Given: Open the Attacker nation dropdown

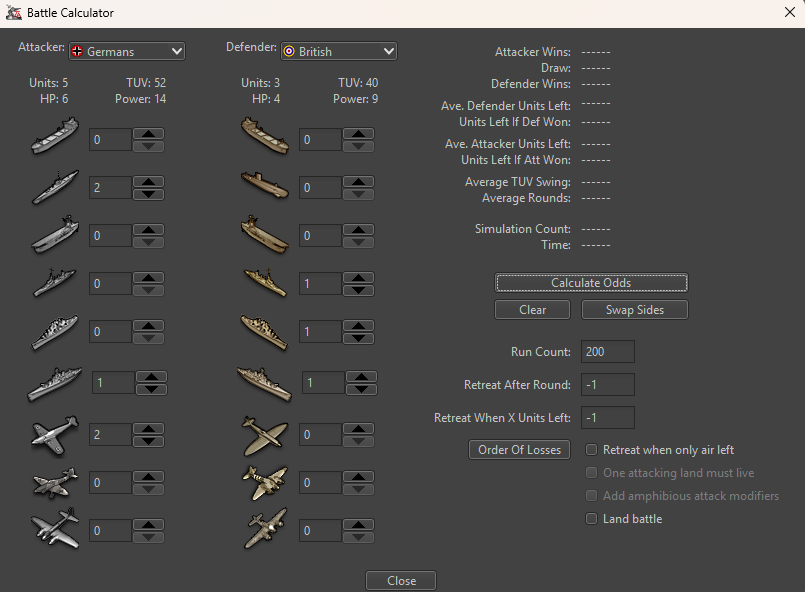Looking at the screenshot, I should tap(126, 51).
